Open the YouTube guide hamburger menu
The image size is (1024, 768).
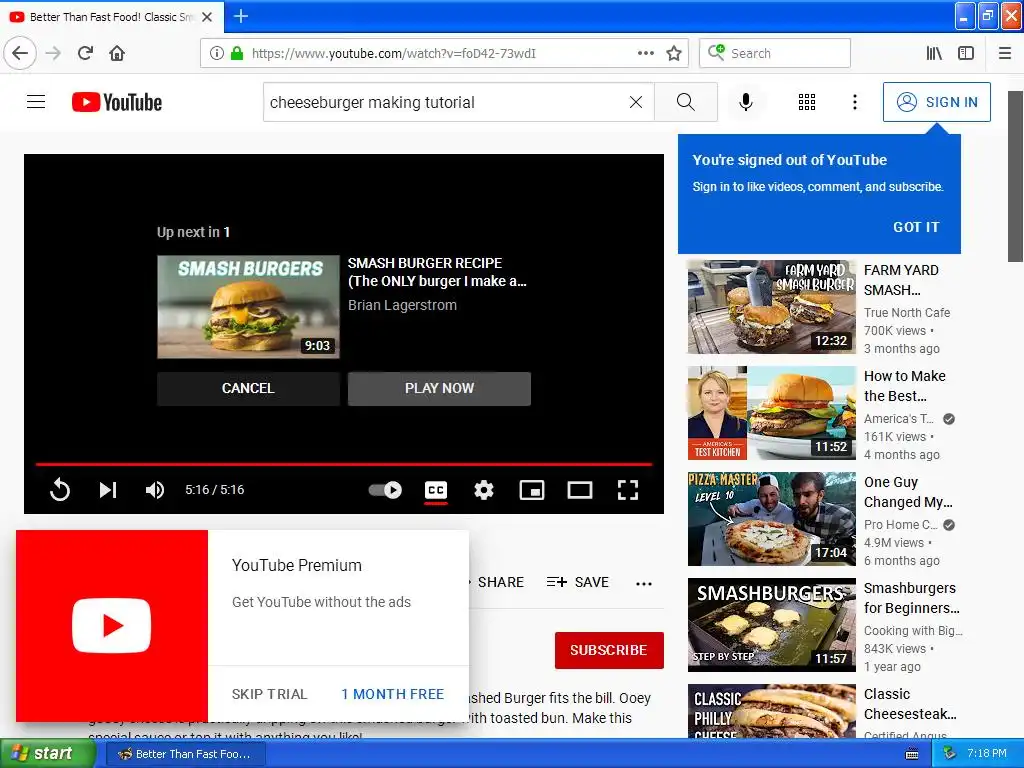[36, 102]
